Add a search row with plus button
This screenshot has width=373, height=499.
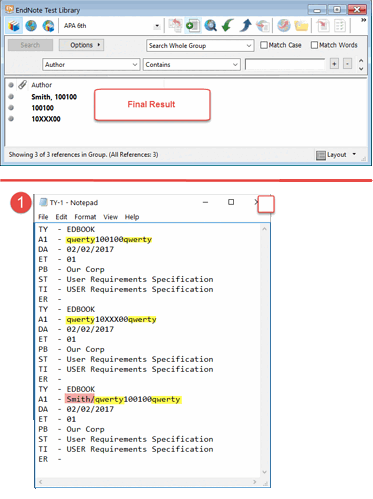point(334,63)
